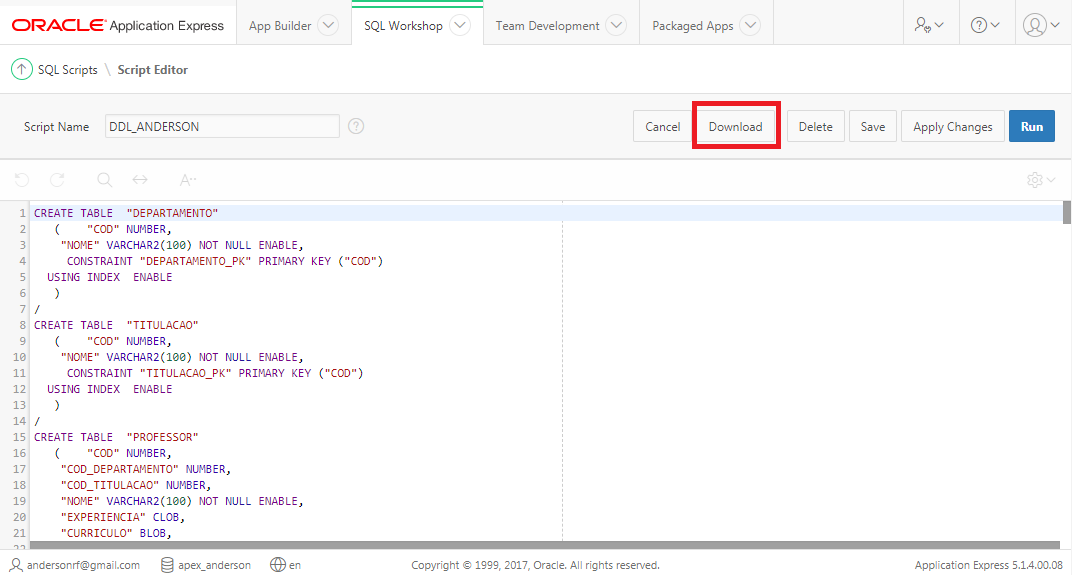The image size is (1072, 575).
Task: Click line 4 "DEPARTAMENTO_PK" constraint text
Action: coord(196,261)
